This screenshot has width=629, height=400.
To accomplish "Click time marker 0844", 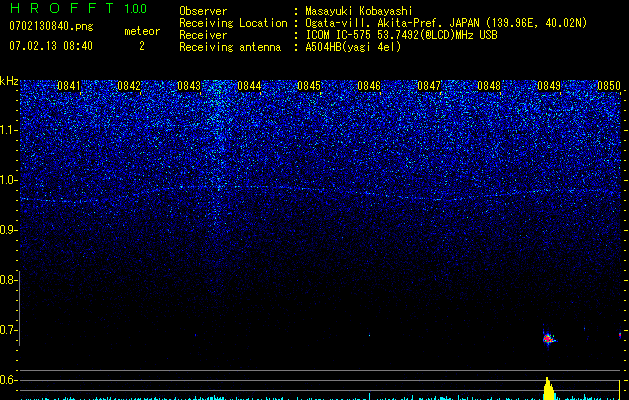I will coord(249,86).
